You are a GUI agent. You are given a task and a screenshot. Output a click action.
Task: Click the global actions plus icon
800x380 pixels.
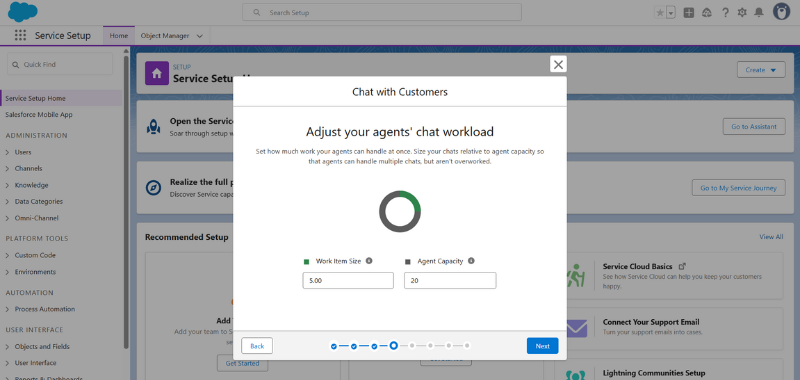689,13
